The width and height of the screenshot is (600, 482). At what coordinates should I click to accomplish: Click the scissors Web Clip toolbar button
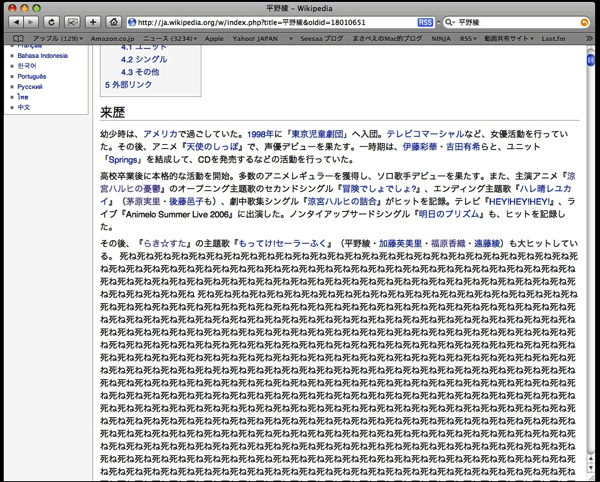72,22
